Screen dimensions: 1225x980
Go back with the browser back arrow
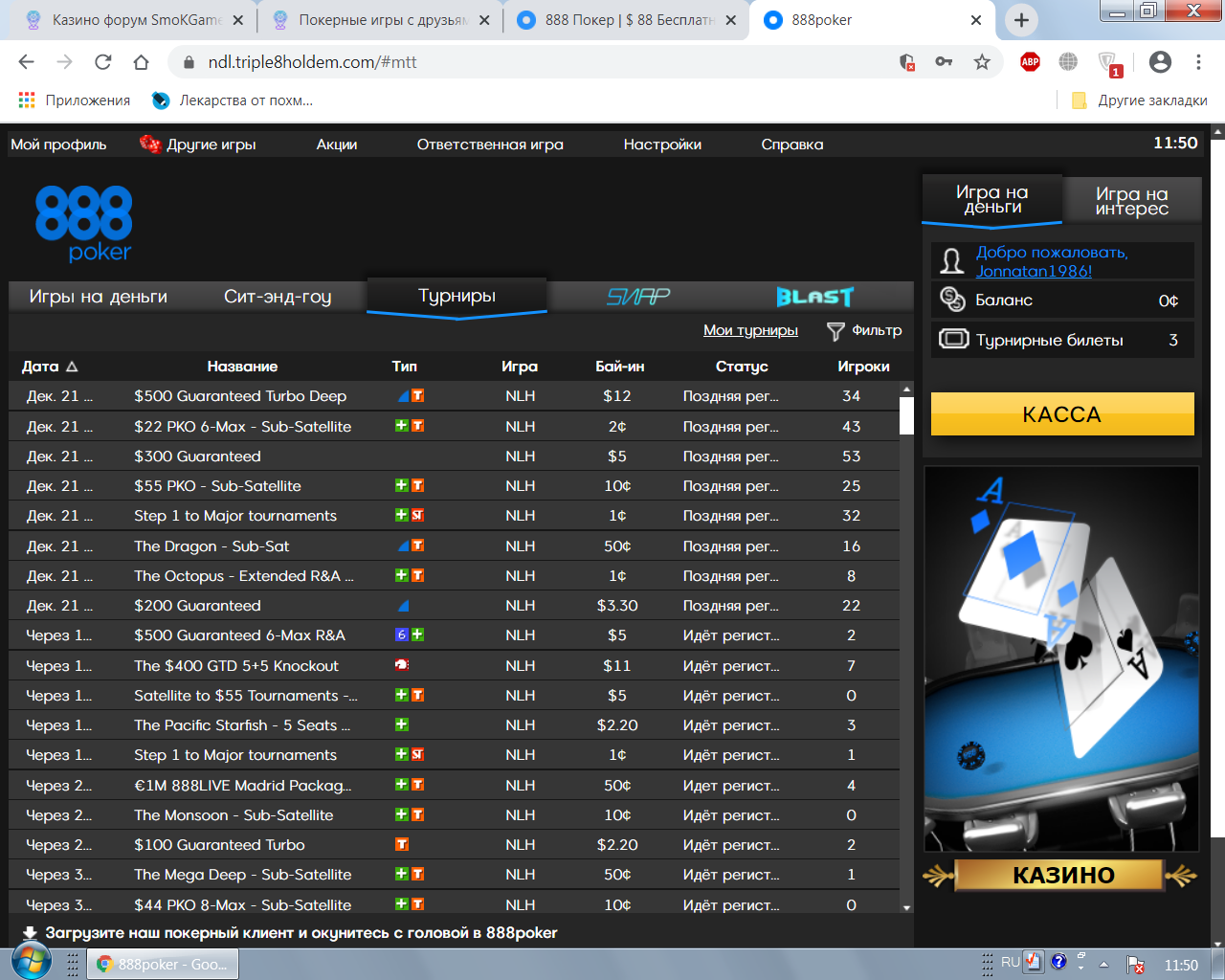pos(27,62)
